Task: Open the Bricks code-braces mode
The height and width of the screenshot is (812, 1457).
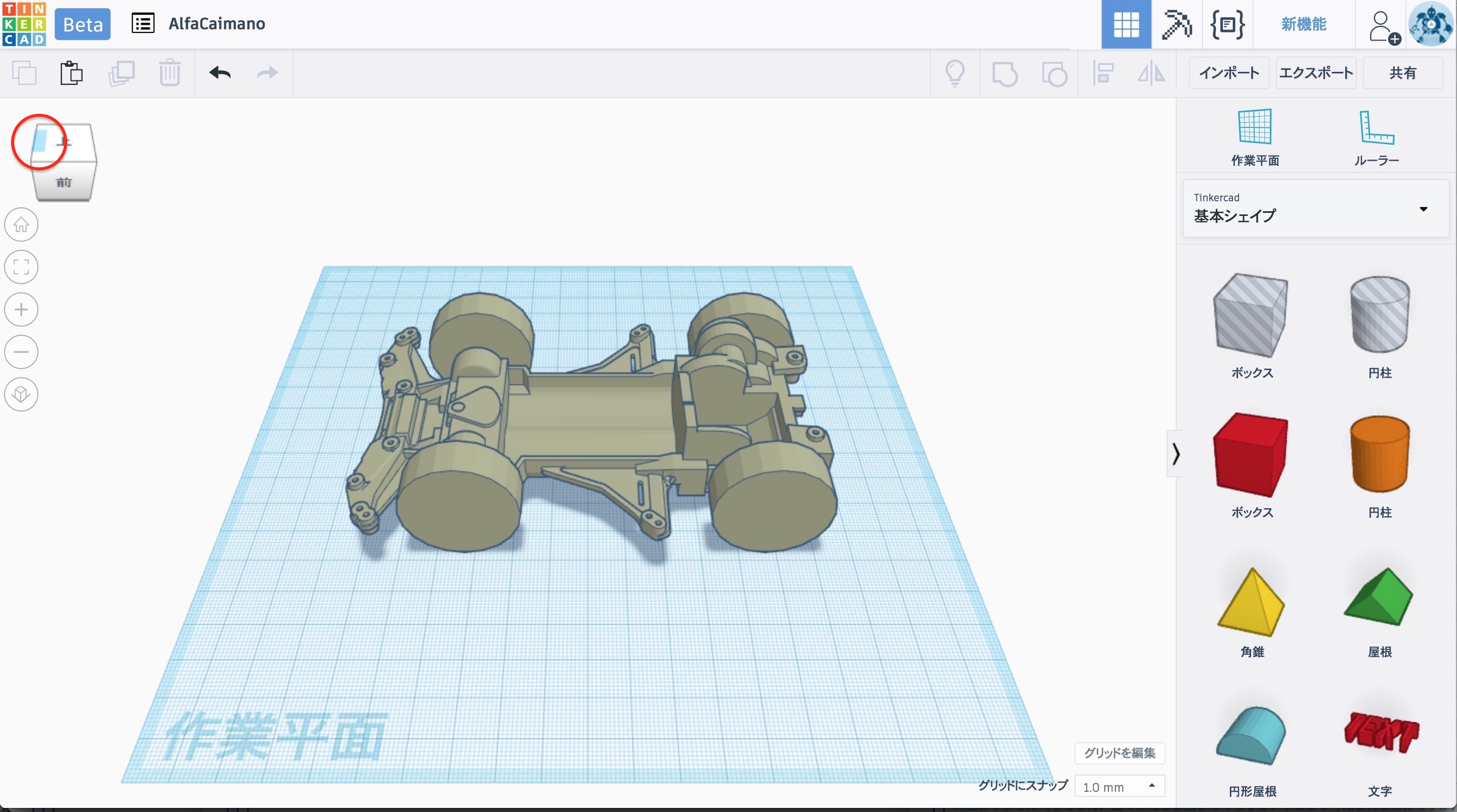Action: 1227,24
